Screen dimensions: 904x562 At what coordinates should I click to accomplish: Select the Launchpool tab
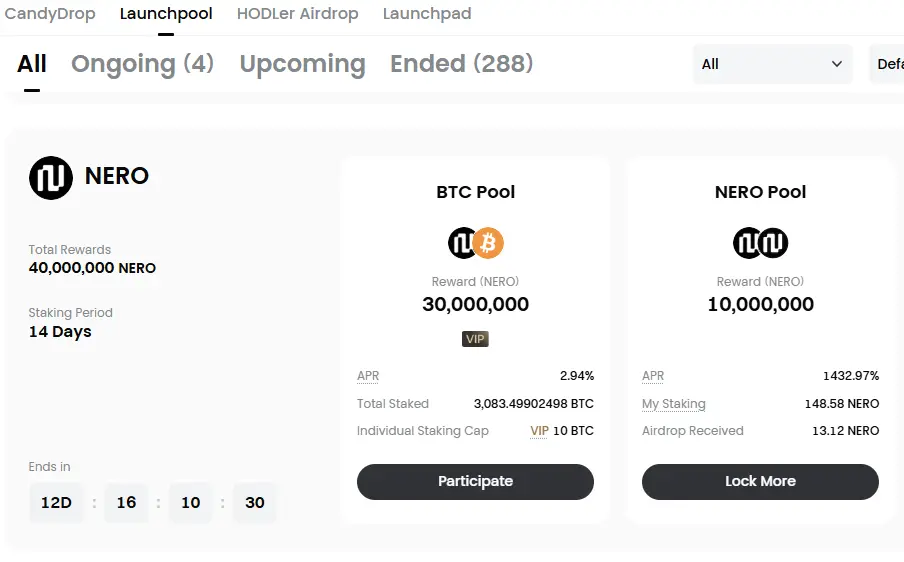(x=166, y=13)
